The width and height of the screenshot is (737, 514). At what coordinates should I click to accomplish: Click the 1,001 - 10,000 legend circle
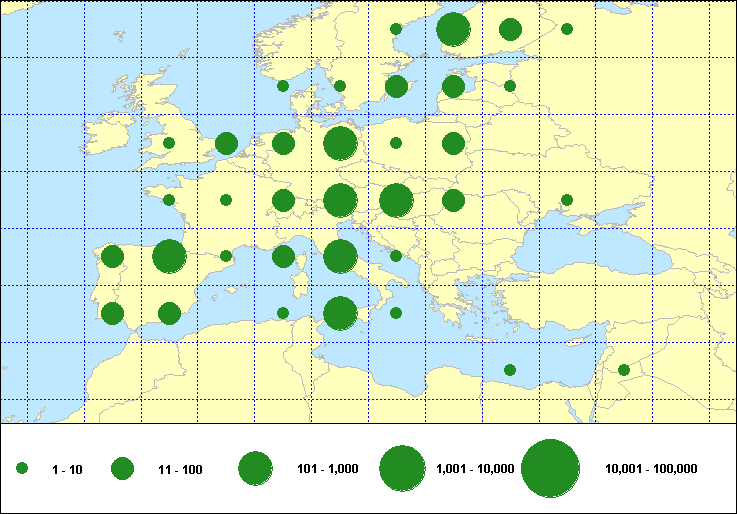tap(402, 468)
